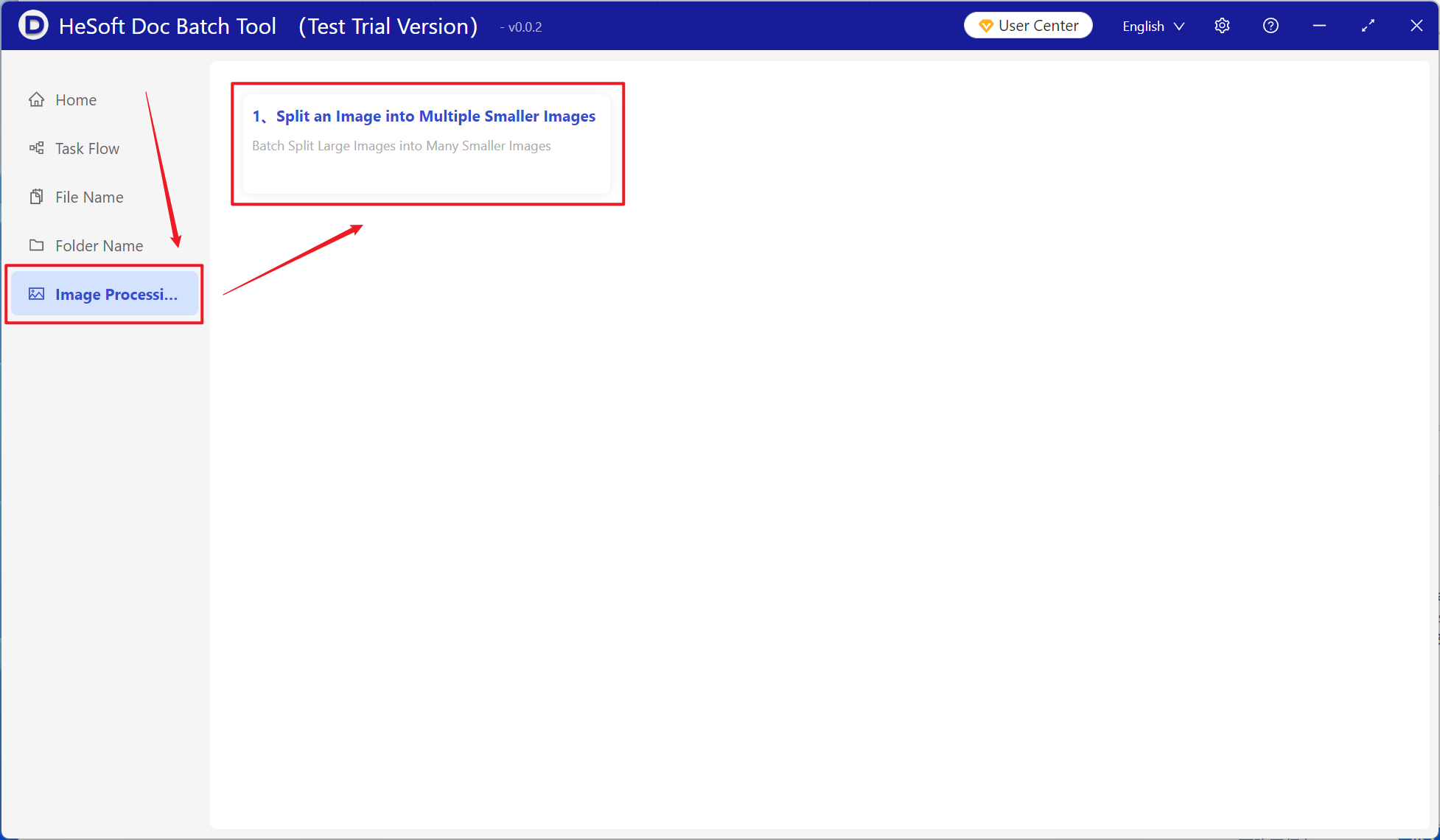Click the HeSoft logo icon
This screenshot has width=1440, height=840.
click(33, 25)
